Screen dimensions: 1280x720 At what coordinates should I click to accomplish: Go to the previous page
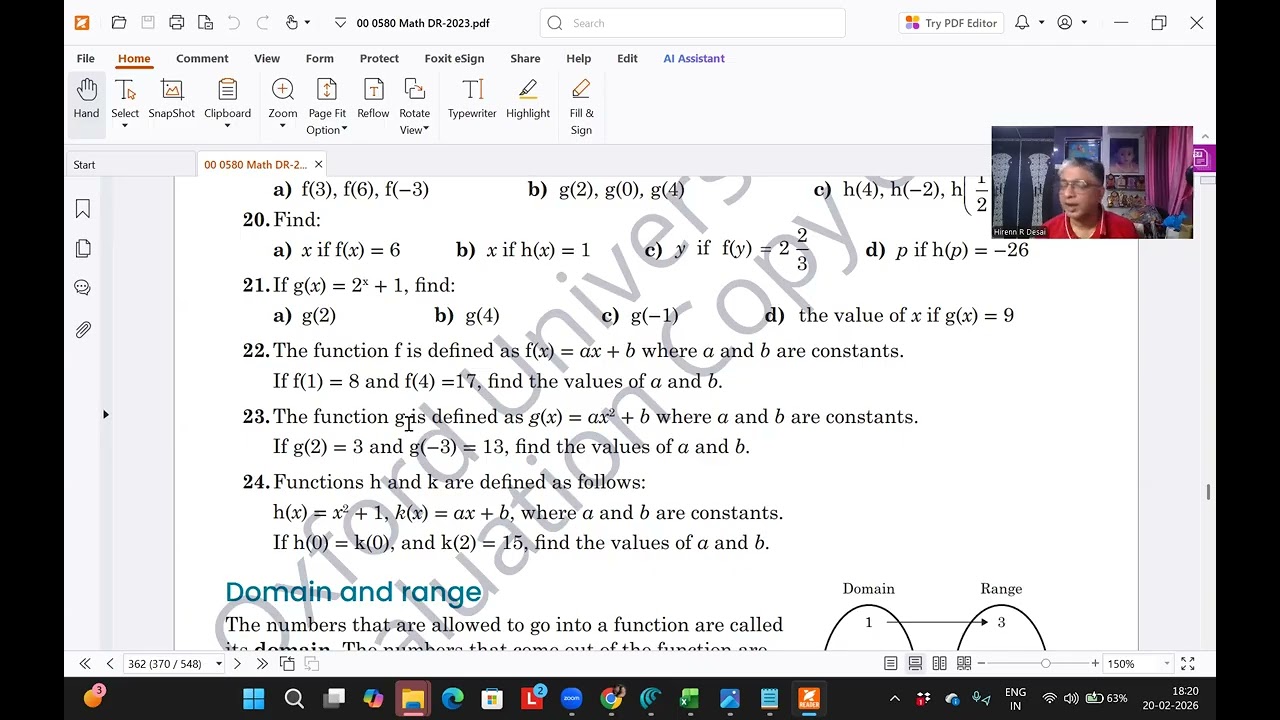pos(110,664)
